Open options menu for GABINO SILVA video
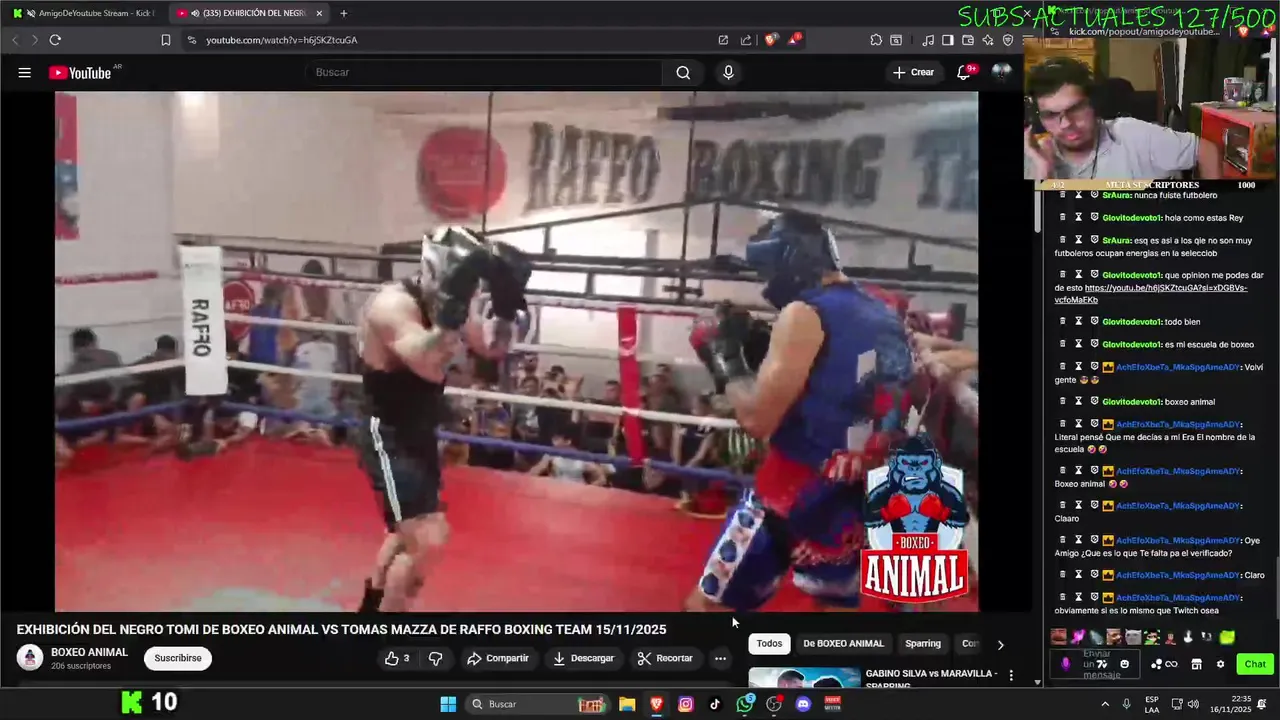The width and height of the screenshot is (1280, 720). [x=1011, y=676]
